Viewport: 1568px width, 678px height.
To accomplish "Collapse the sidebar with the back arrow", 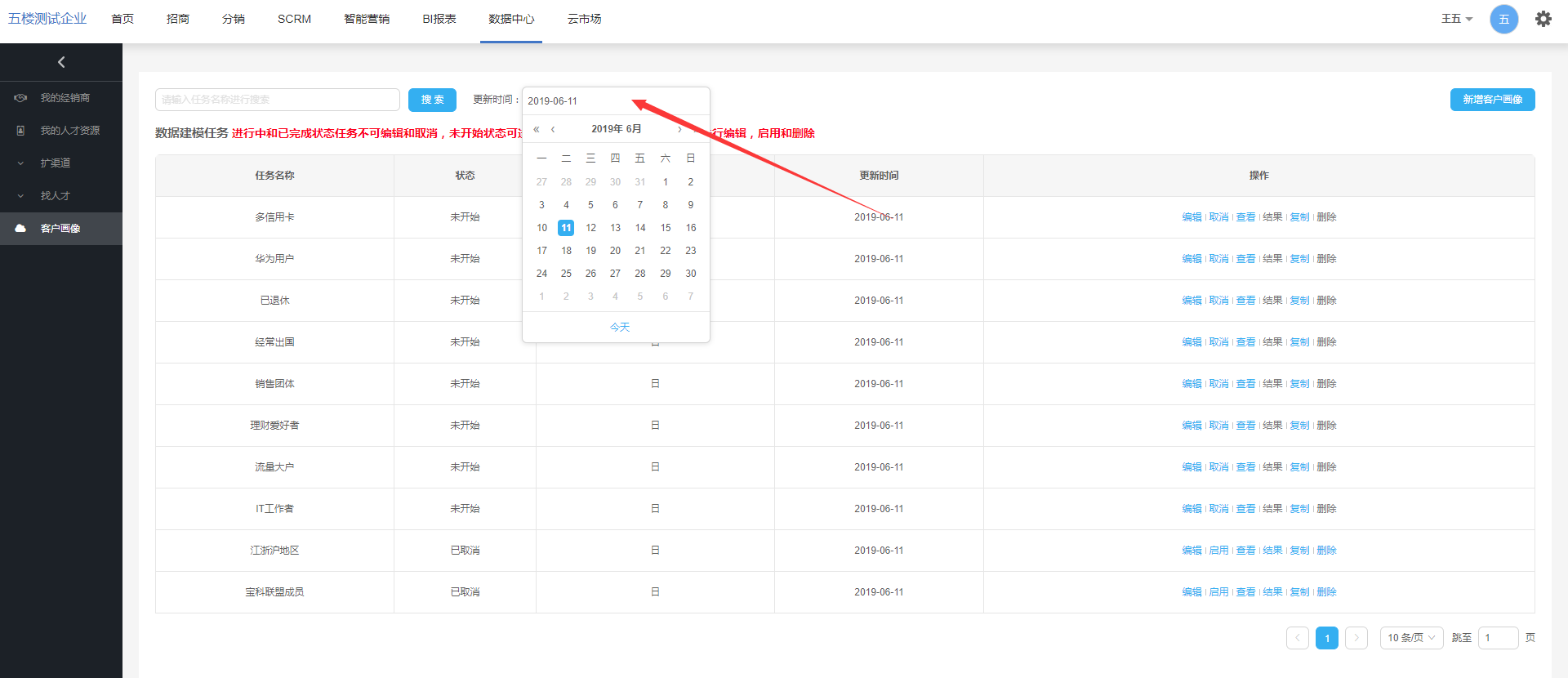I will tap(61, 62).
